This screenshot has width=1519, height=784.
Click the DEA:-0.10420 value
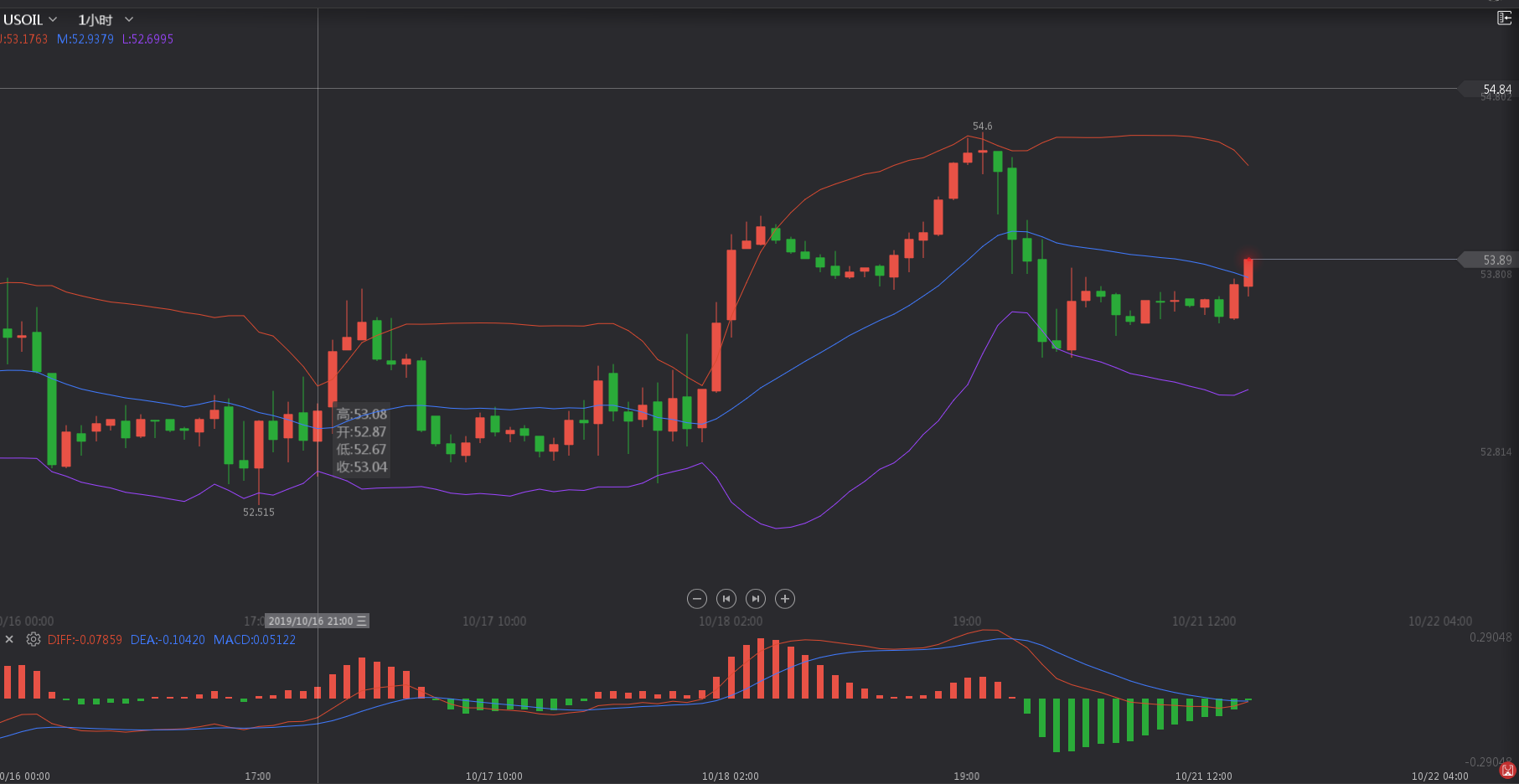click(168, 640)
